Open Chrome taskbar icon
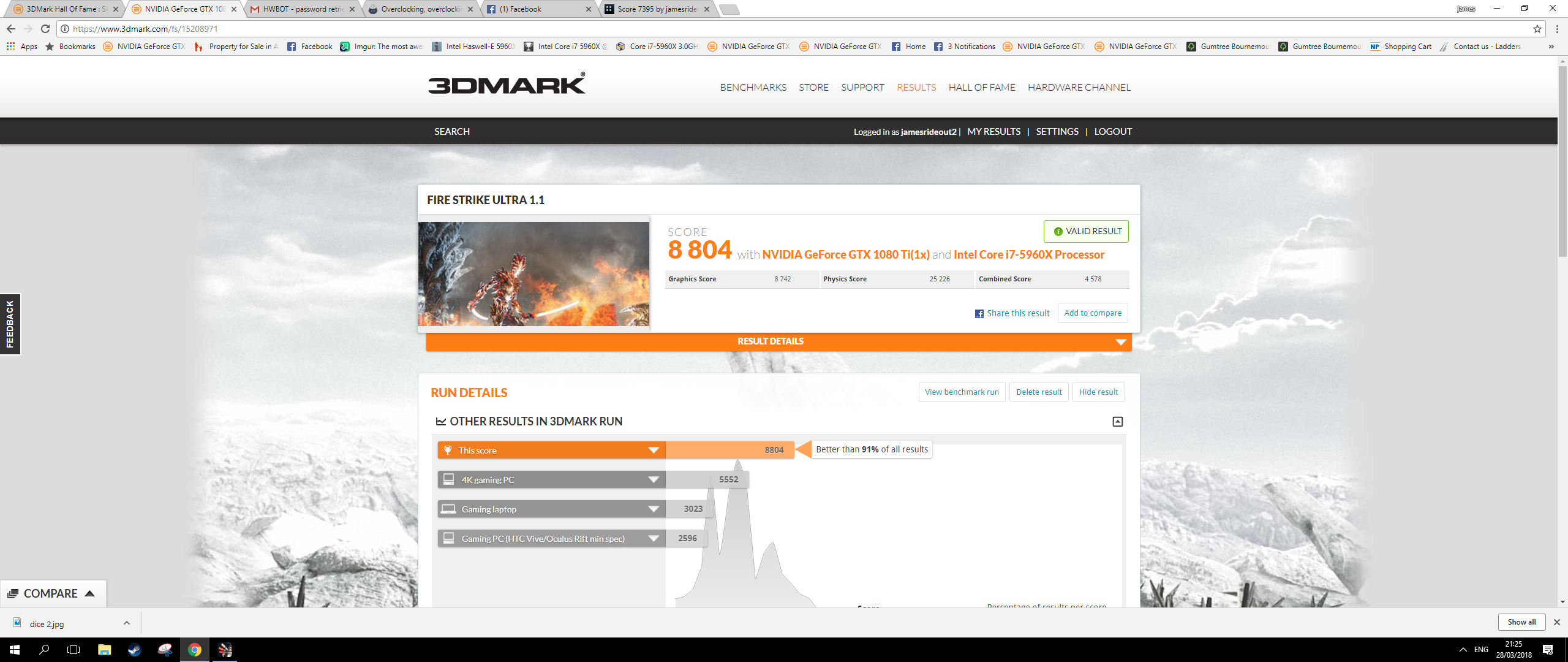 [195, 650]
